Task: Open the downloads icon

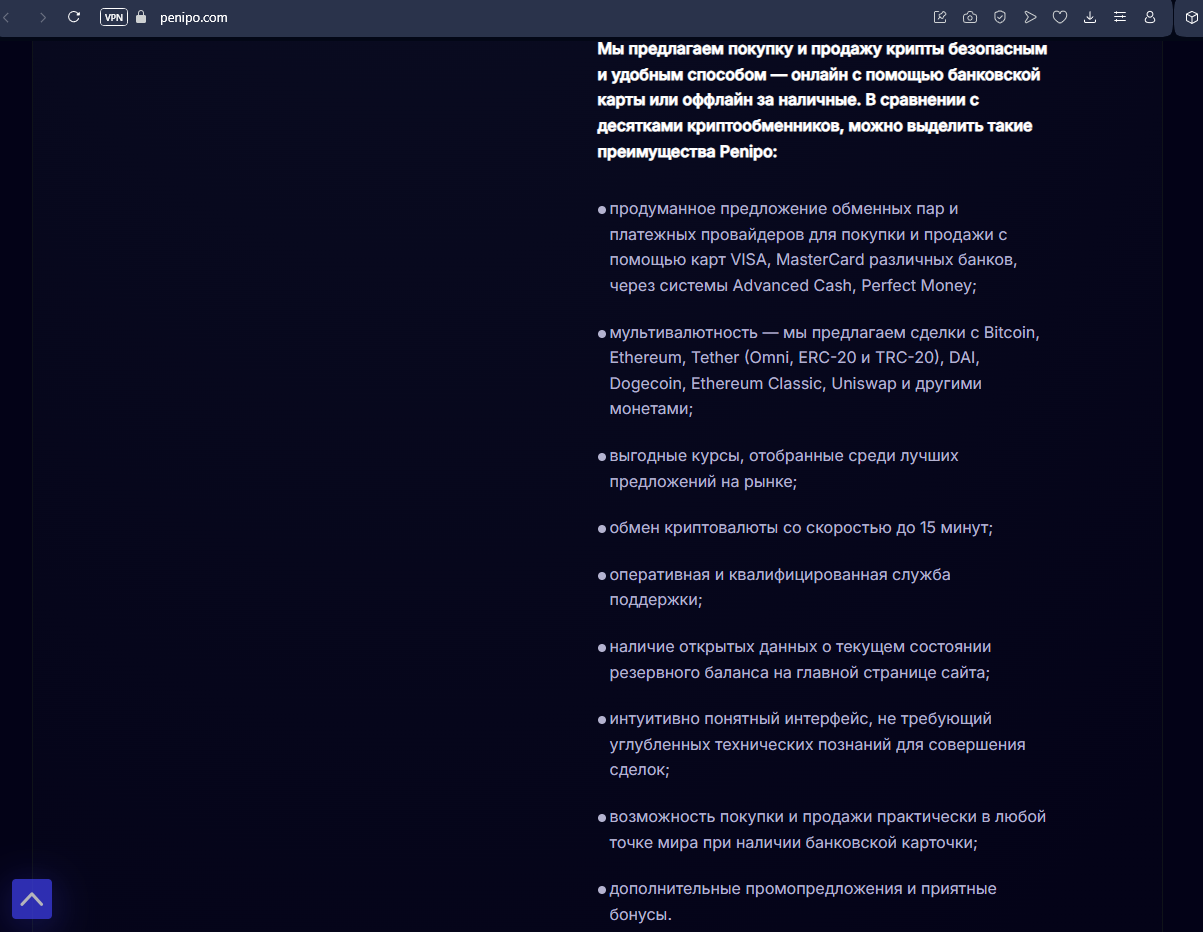Action: tap(1090, 17)
